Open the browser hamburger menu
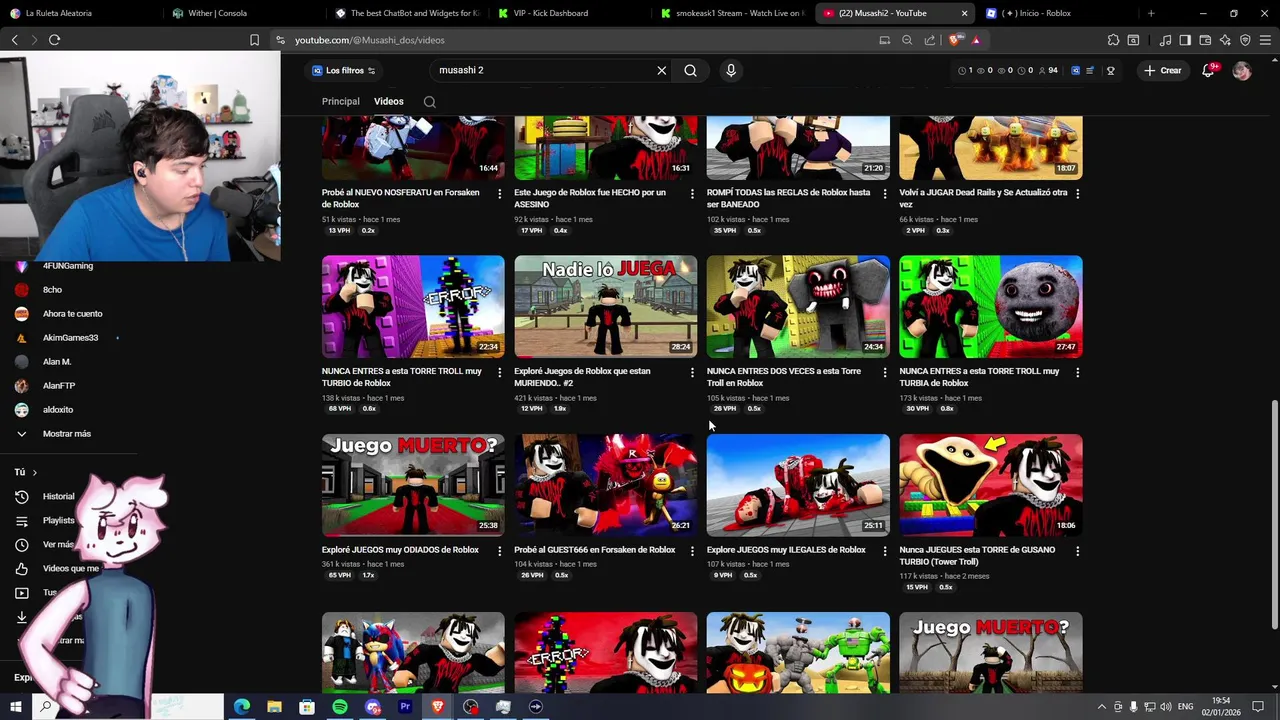Image resolution: width=1280 pixels, height=720 pixels. coord(1265,40)
